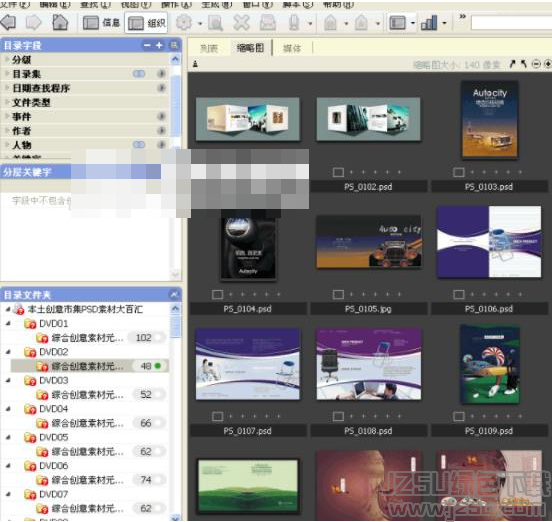Click the magnifier find-in-catalog icon
The height and width of the screenshot is (522, 552).
pyautogui.click(x=215, y=23)
